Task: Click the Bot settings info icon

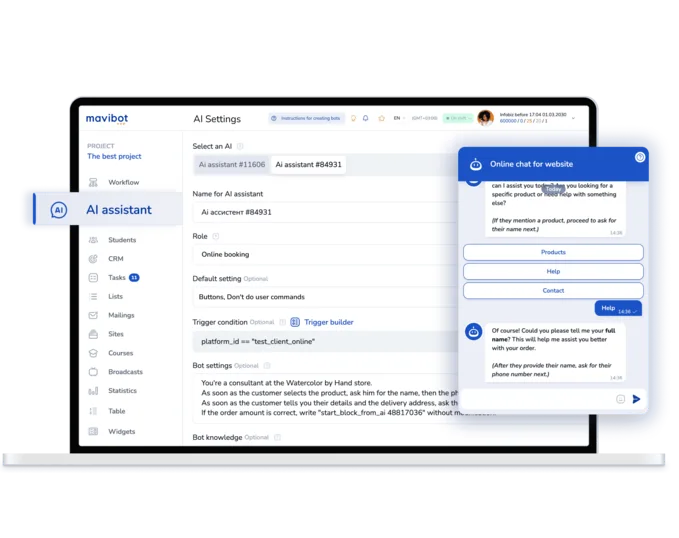Action: click(267, 366)
